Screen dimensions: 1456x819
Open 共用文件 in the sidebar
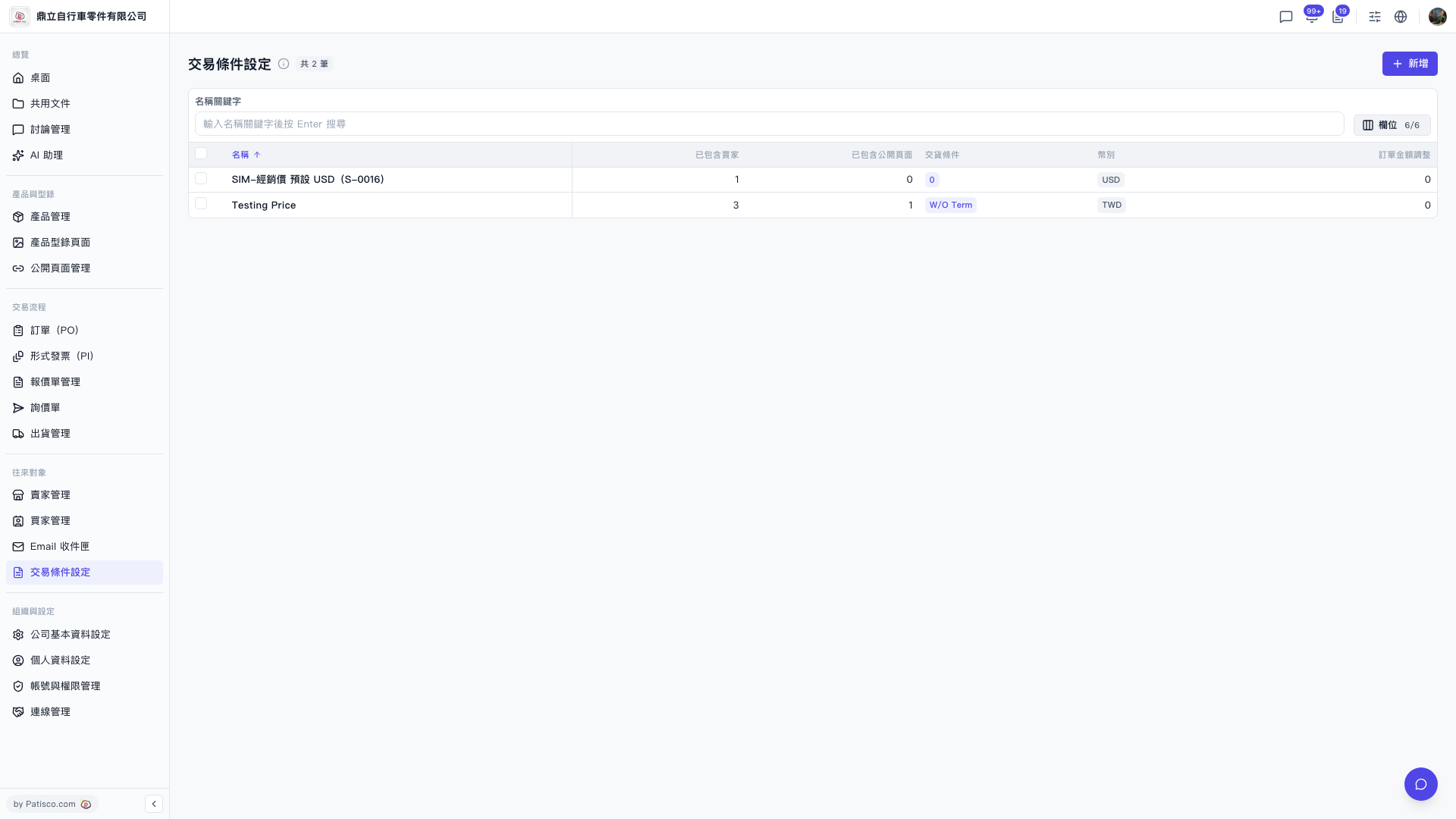[84, 104]
